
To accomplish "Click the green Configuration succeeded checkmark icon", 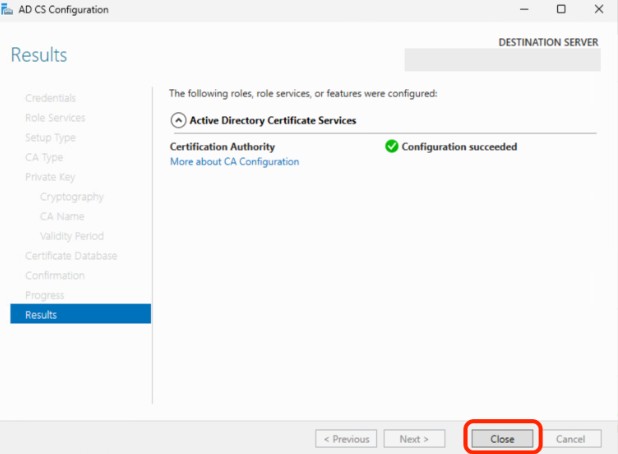I will coord(391,146).
